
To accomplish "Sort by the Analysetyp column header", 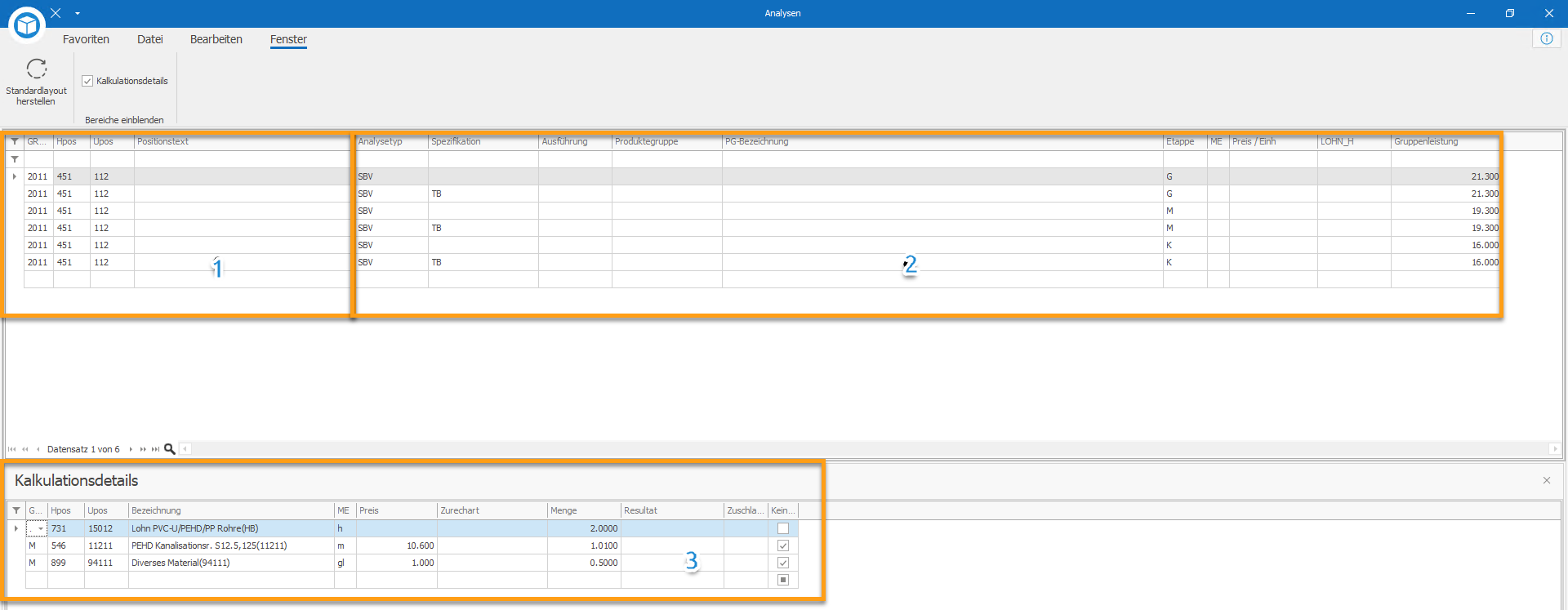I will 392,141.
